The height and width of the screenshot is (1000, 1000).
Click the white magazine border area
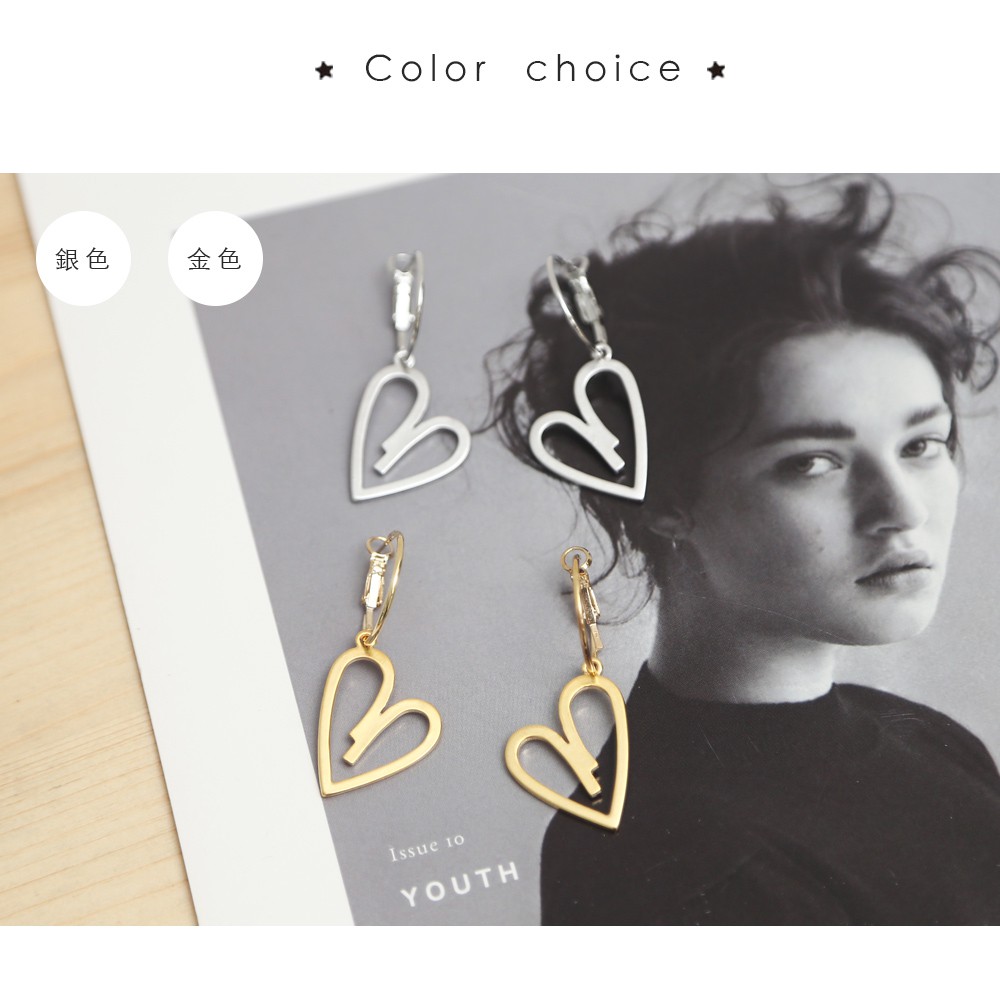[191, 574]
